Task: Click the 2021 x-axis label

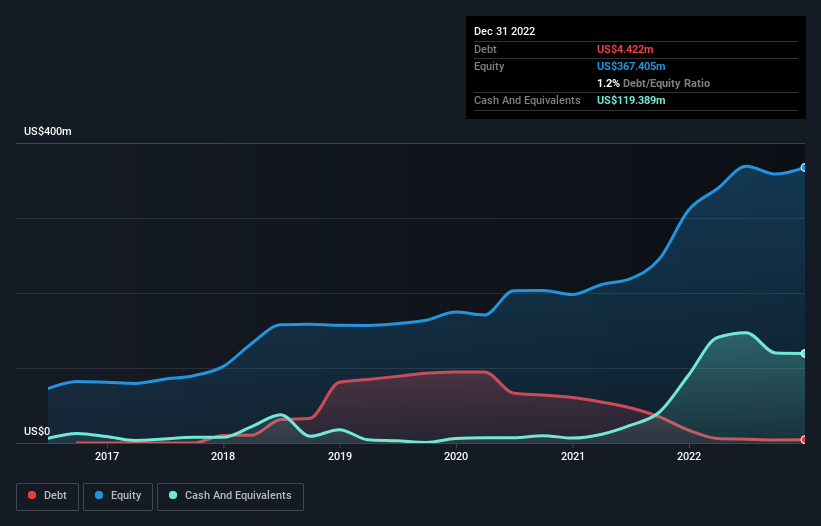Action: tap(573, 456)
